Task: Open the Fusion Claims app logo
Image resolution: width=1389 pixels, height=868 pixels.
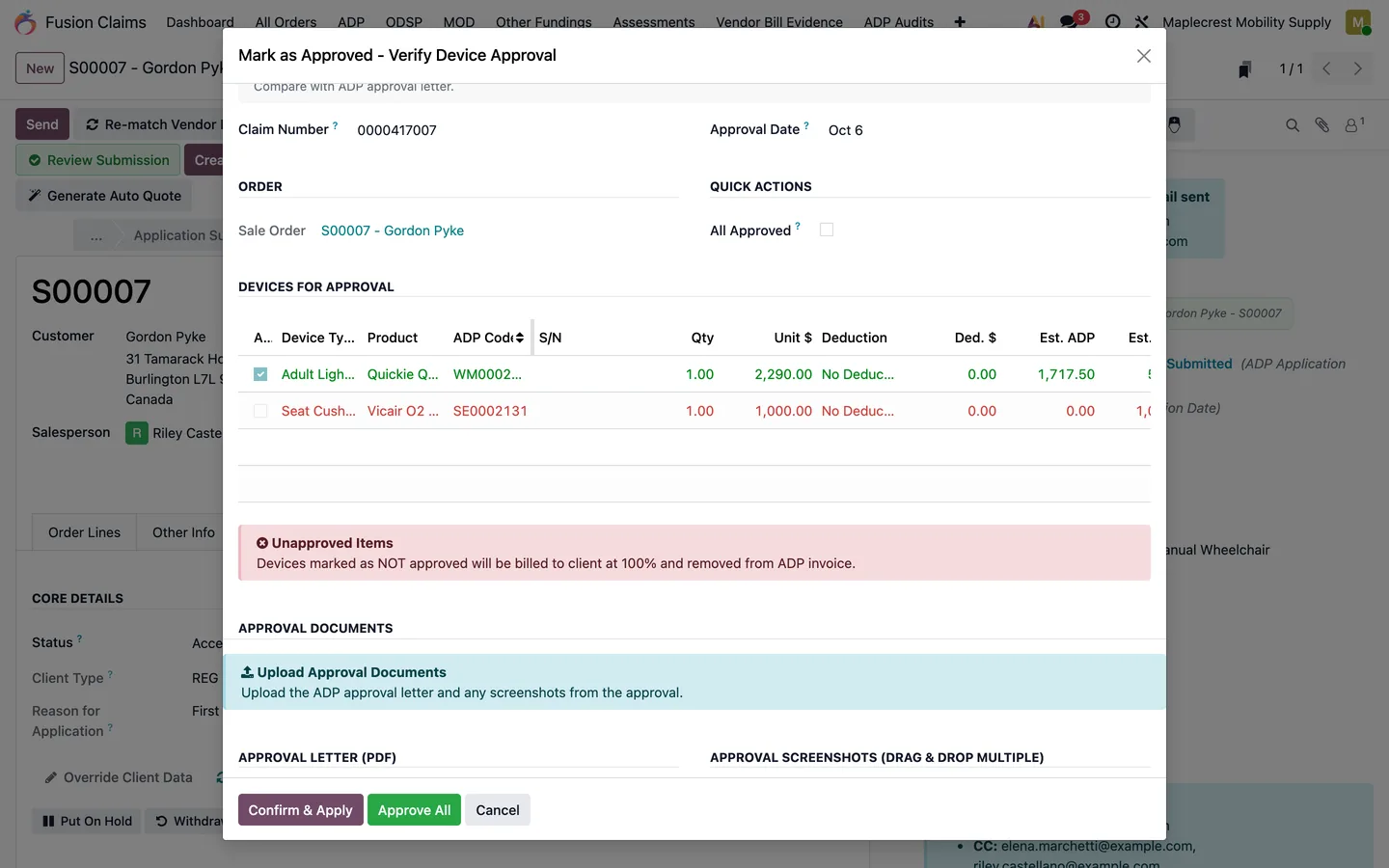Action: click(x=26, y=22)
